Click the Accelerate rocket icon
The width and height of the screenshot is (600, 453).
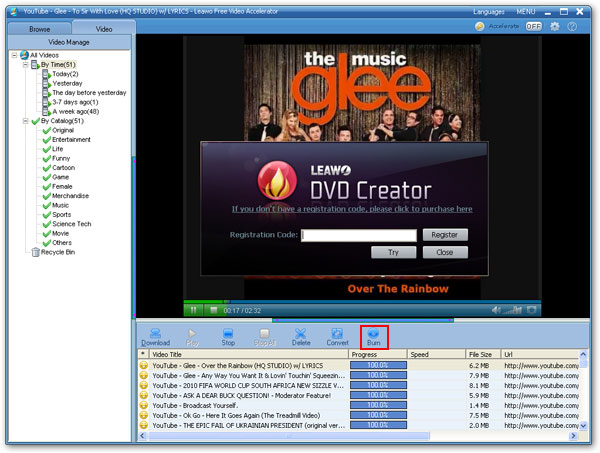pos(479,26)
